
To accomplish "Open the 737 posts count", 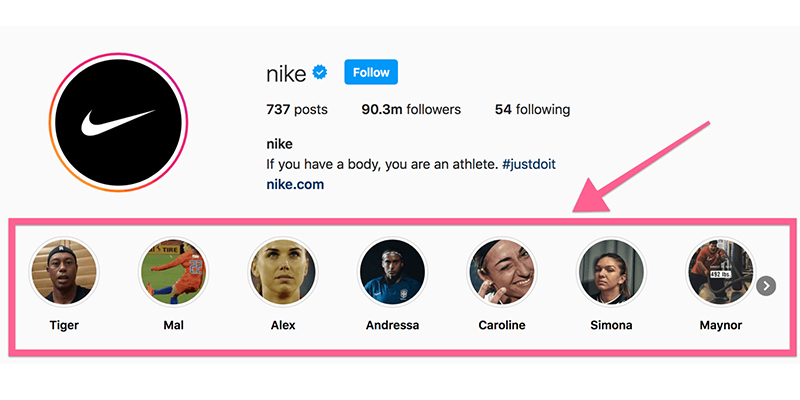I will 299,110.
